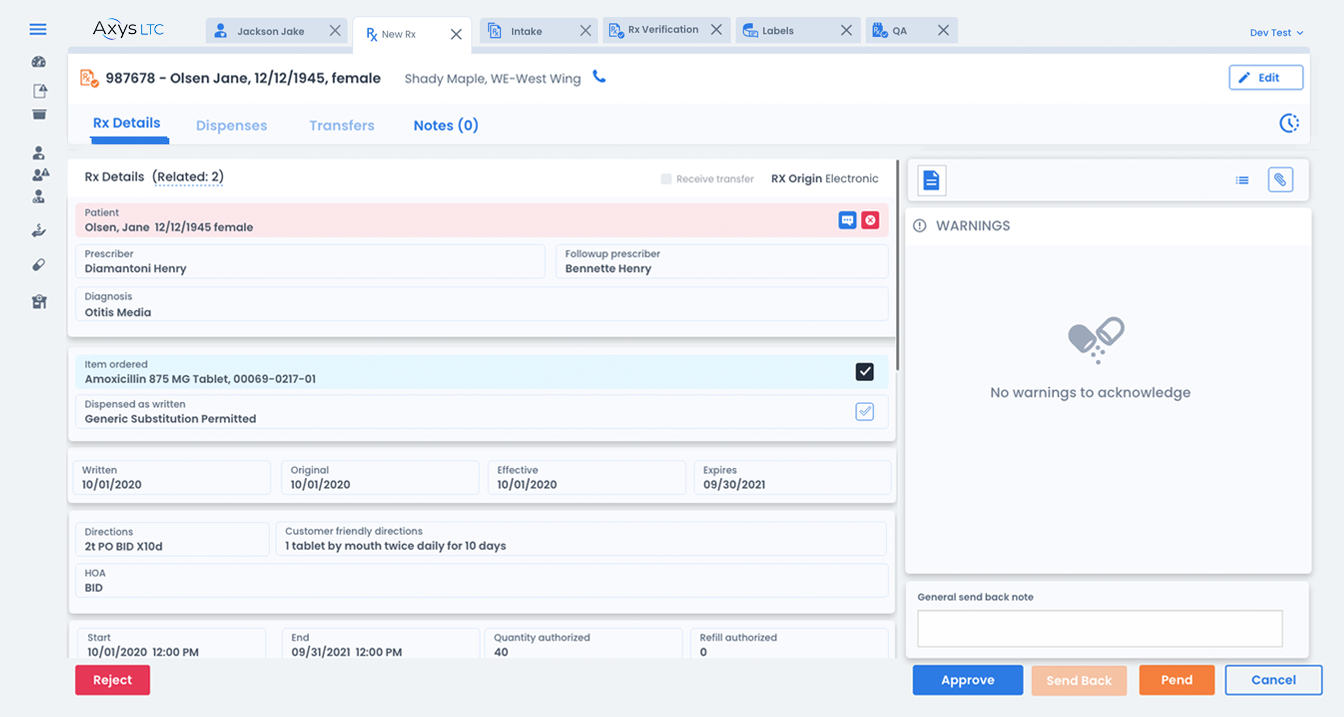Click the Written date field
1344x717 pixels.
click(x=173, y=477)
